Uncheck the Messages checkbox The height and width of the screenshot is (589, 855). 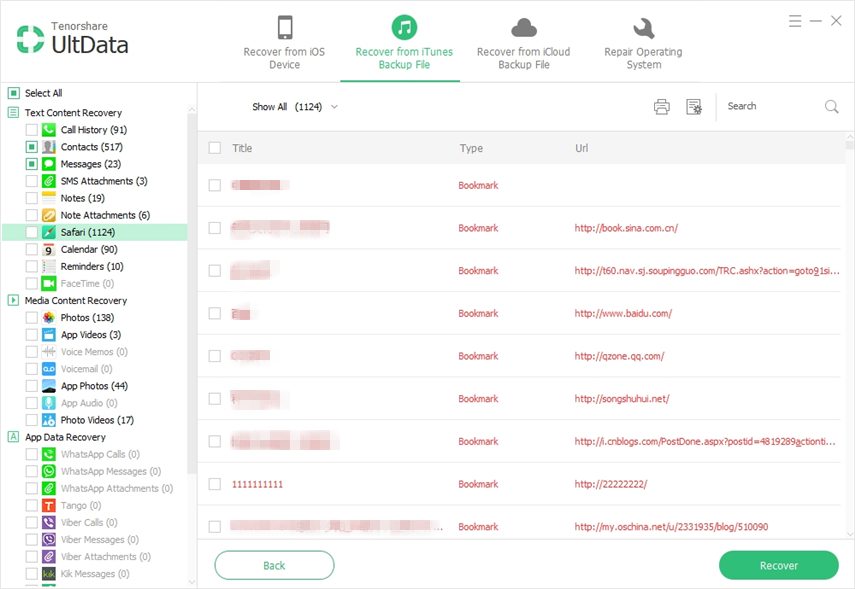click(32, 164)
